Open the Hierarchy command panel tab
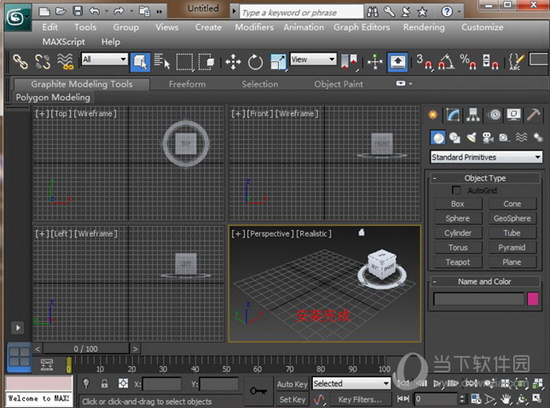This screenshot has height=408, width=550. 473,115
